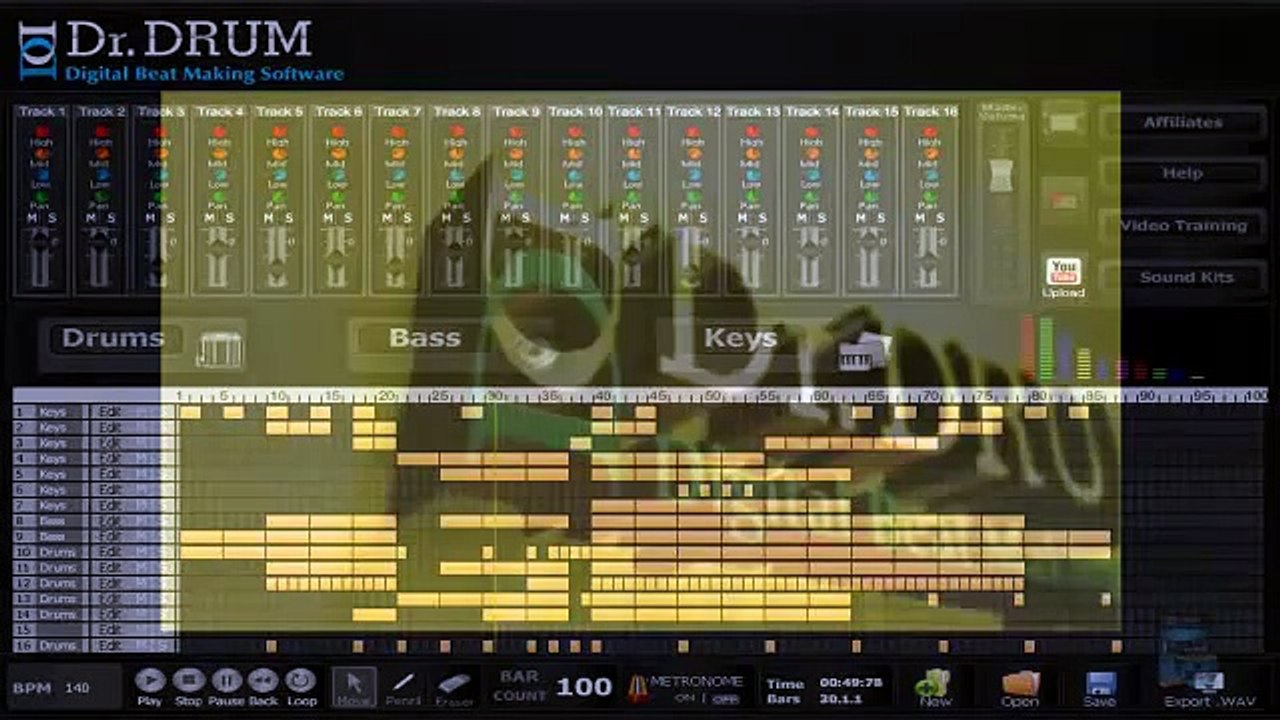
Task: Click the blue Low knob on Track 6
Action: click(x=337, y=175)
